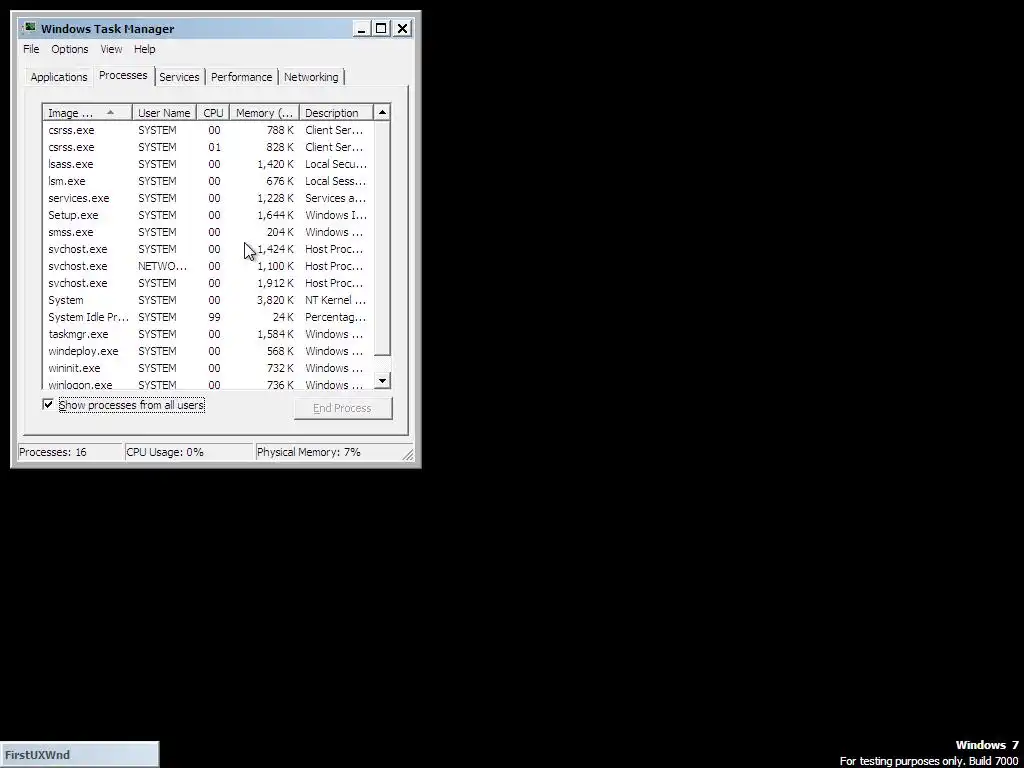Select the windeploy.exe process
Image resolution: width=1024 pixels, height=768 pixels.
(x=208, y=351)
